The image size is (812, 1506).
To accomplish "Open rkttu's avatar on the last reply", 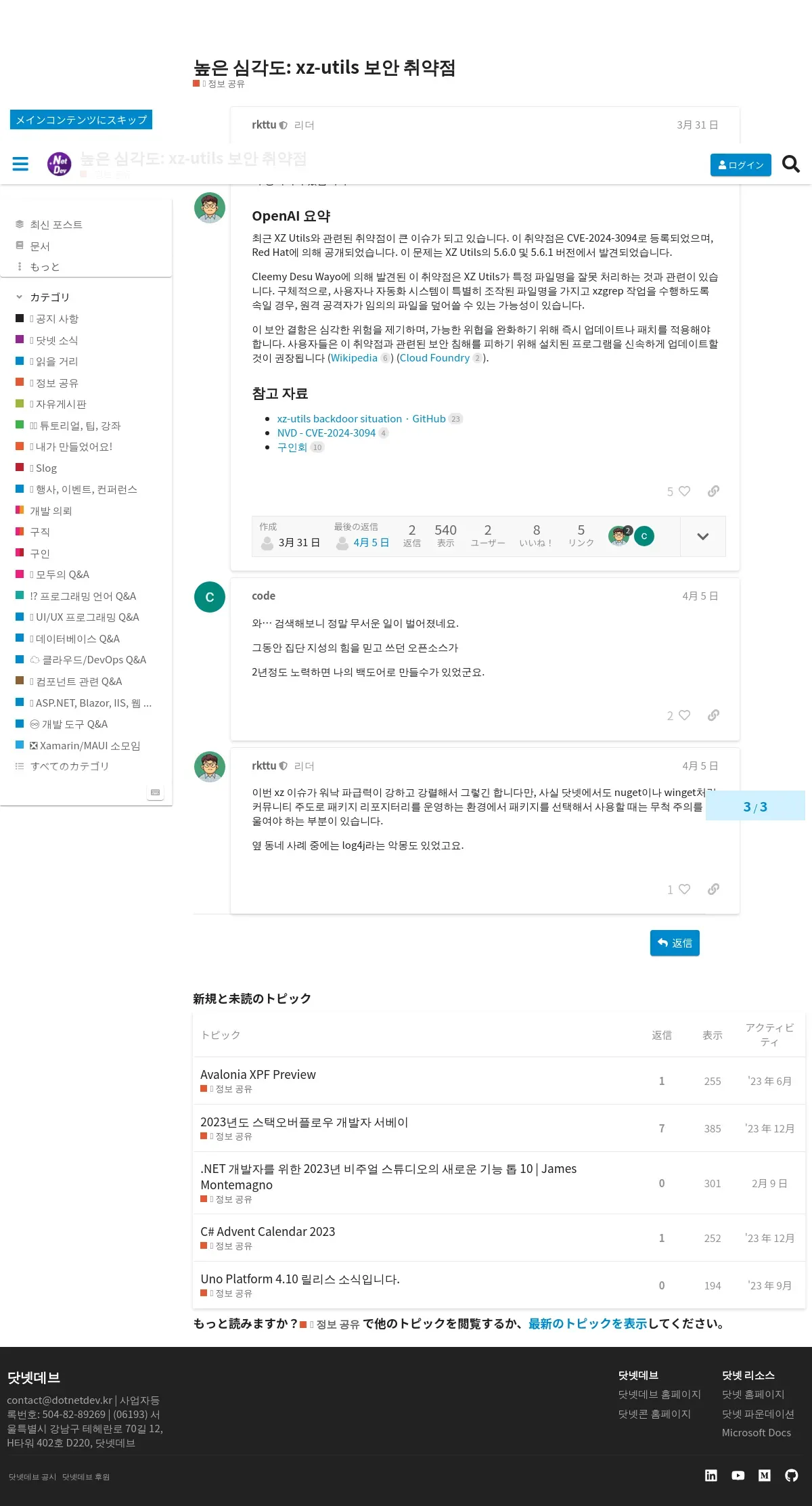I will coord(210,767).
